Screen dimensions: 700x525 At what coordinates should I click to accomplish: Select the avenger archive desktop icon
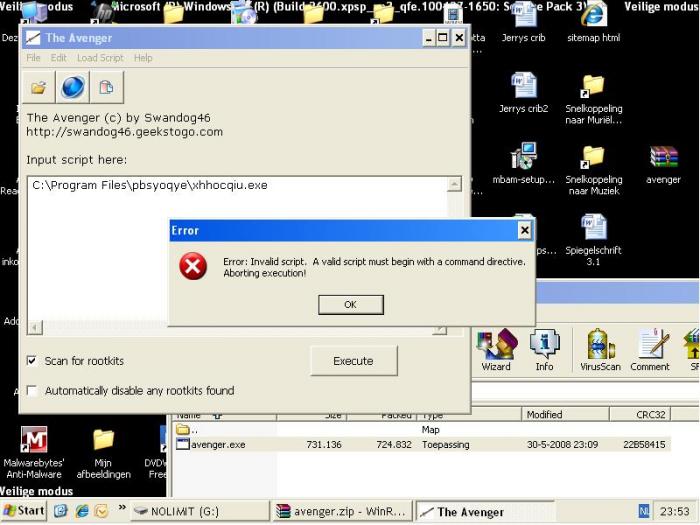pyautogui.click(x=663, y=164)
